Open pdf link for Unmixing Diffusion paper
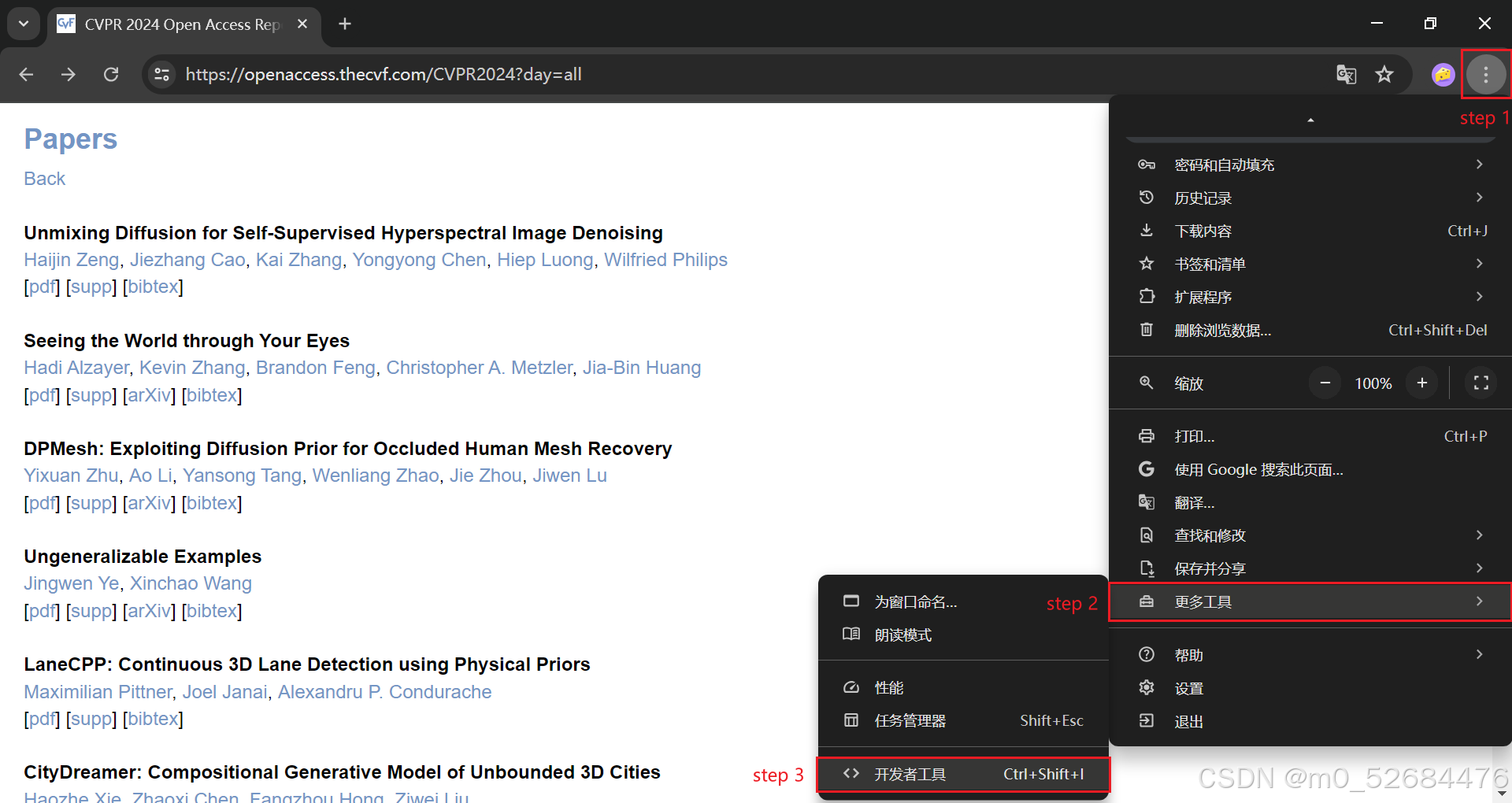The height and width of the screenshot is (803, 1512). click(43, 287)
